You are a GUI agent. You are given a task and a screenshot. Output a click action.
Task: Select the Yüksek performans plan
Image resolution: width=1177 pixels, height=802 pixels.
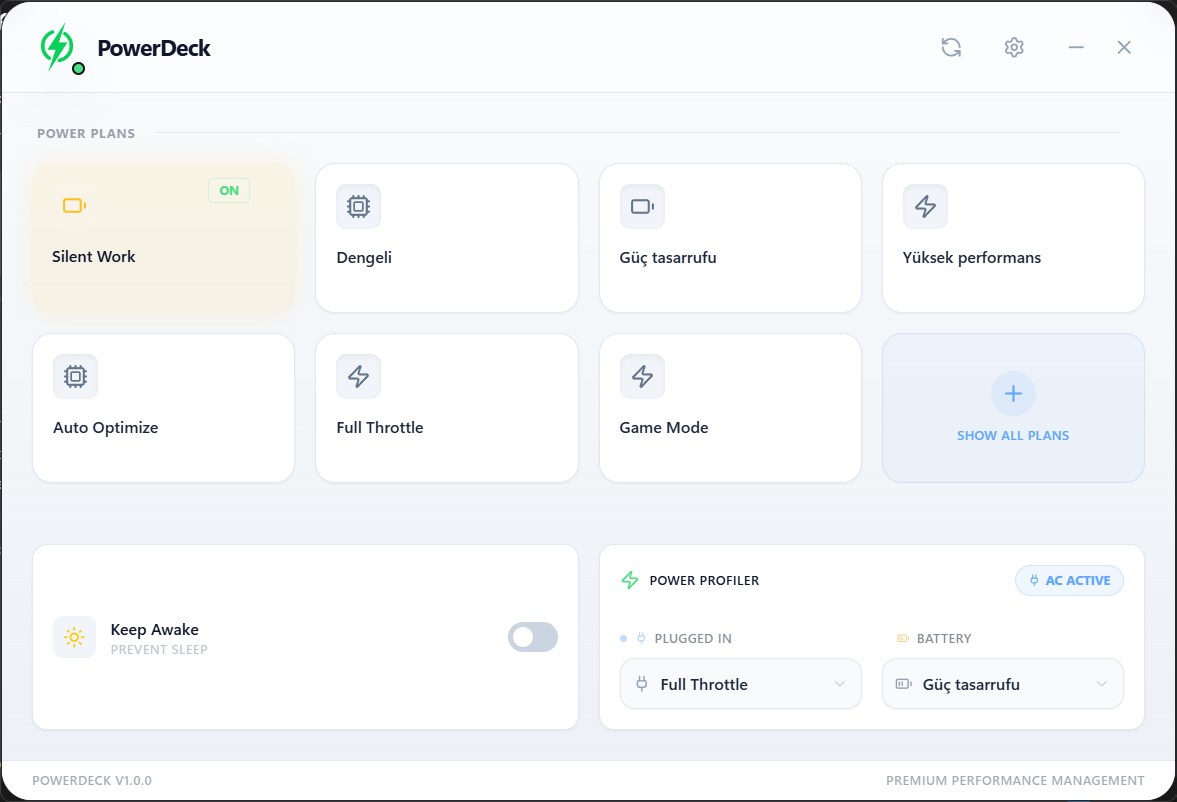pos(1013,237)
